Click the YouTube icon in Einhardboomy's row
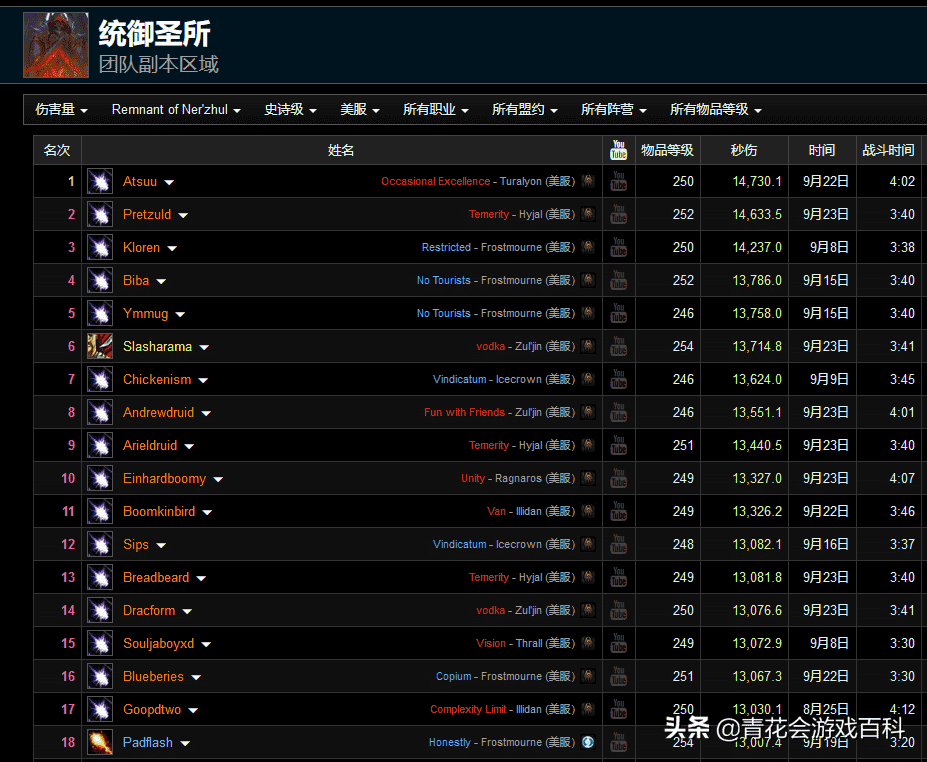The width and height of the screenshot is (927, 762). [x=619, y=479]
